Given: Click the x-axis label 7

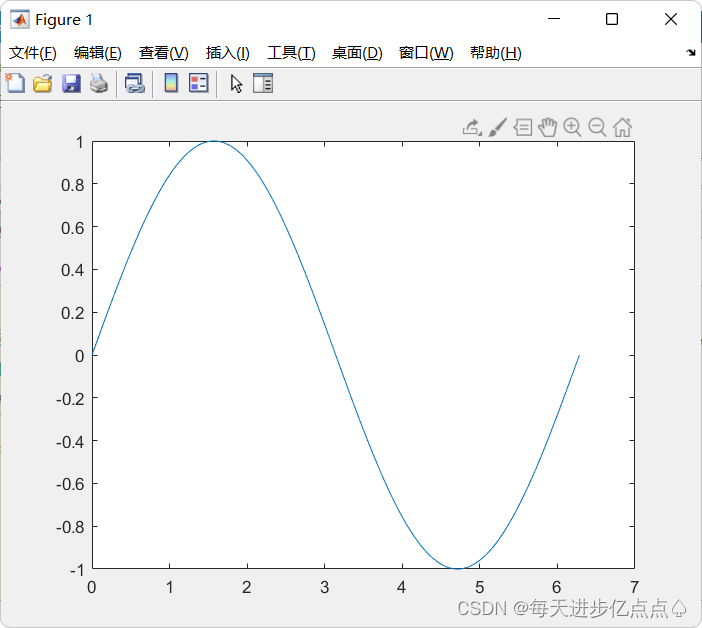Looking at the screenshot, I should (634, 587).
